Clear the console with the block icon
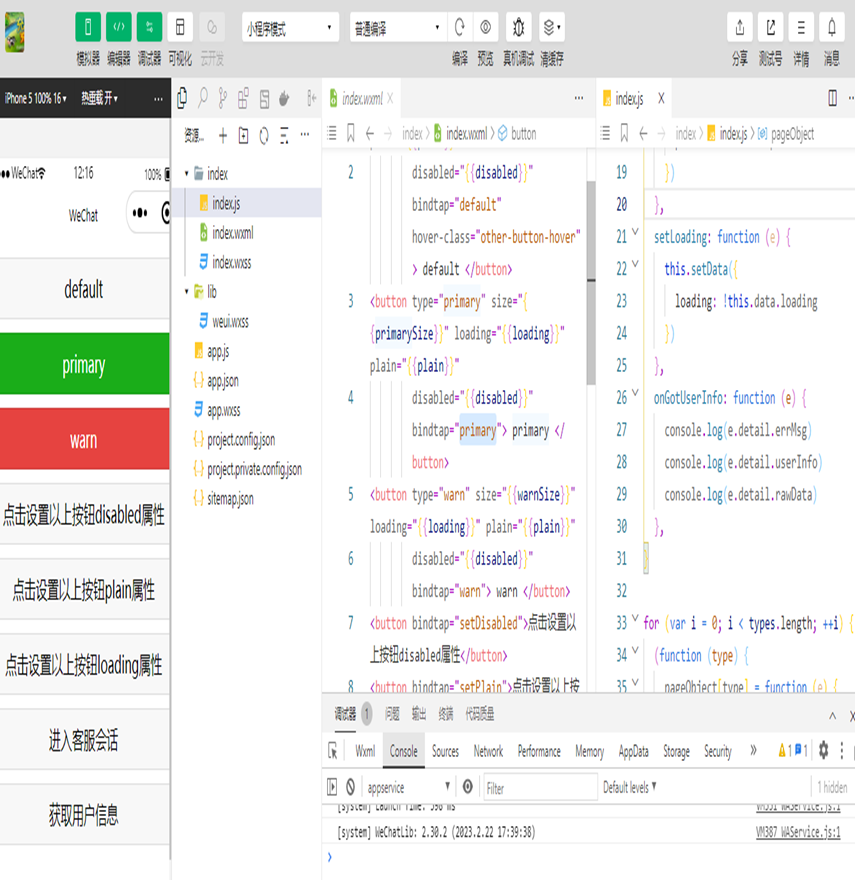Viewport: 855px width, 880px height. [x=350, y=787]
